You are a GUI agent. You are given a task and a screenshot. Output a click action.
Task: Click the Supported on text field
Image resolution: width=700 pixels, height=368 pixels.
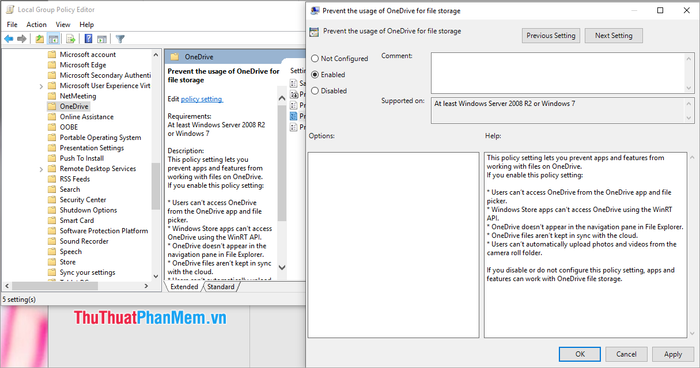(558, 110)
